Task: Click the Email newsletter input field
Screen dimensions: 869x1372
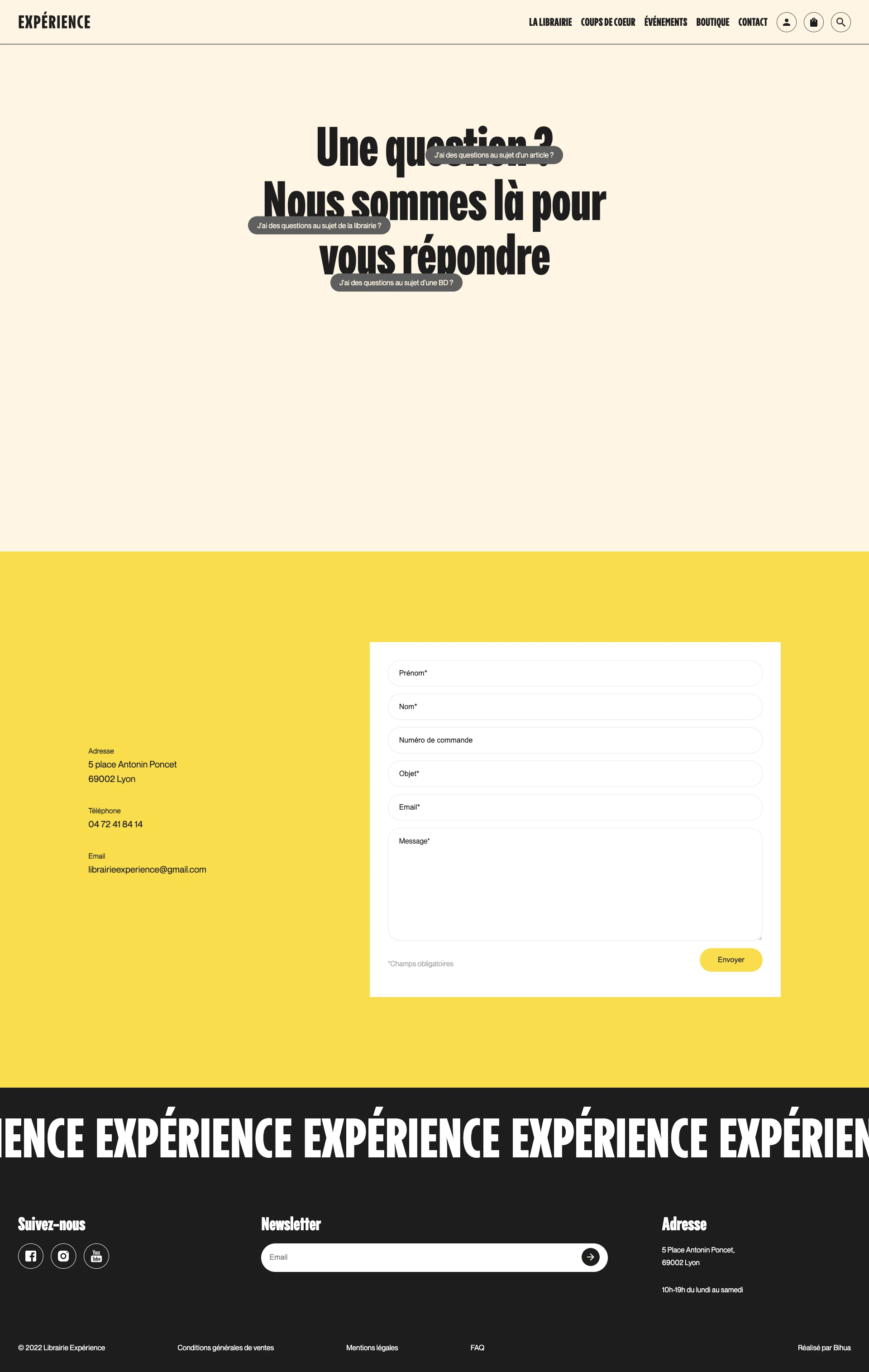Action: [x=422, y=1258]
